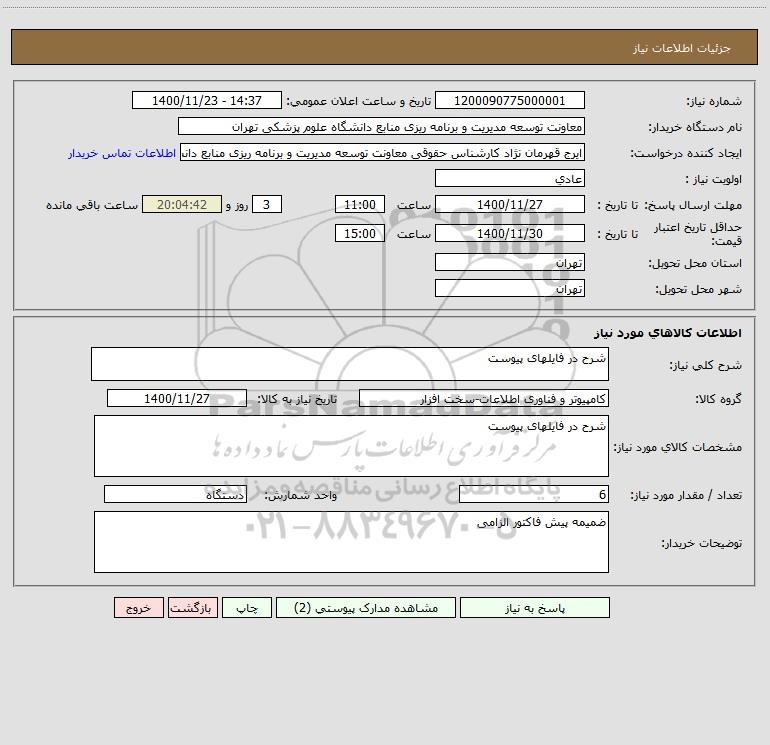Click the حداقل تاریخ اعتبار قیمت label

click(x=698, y=234)
